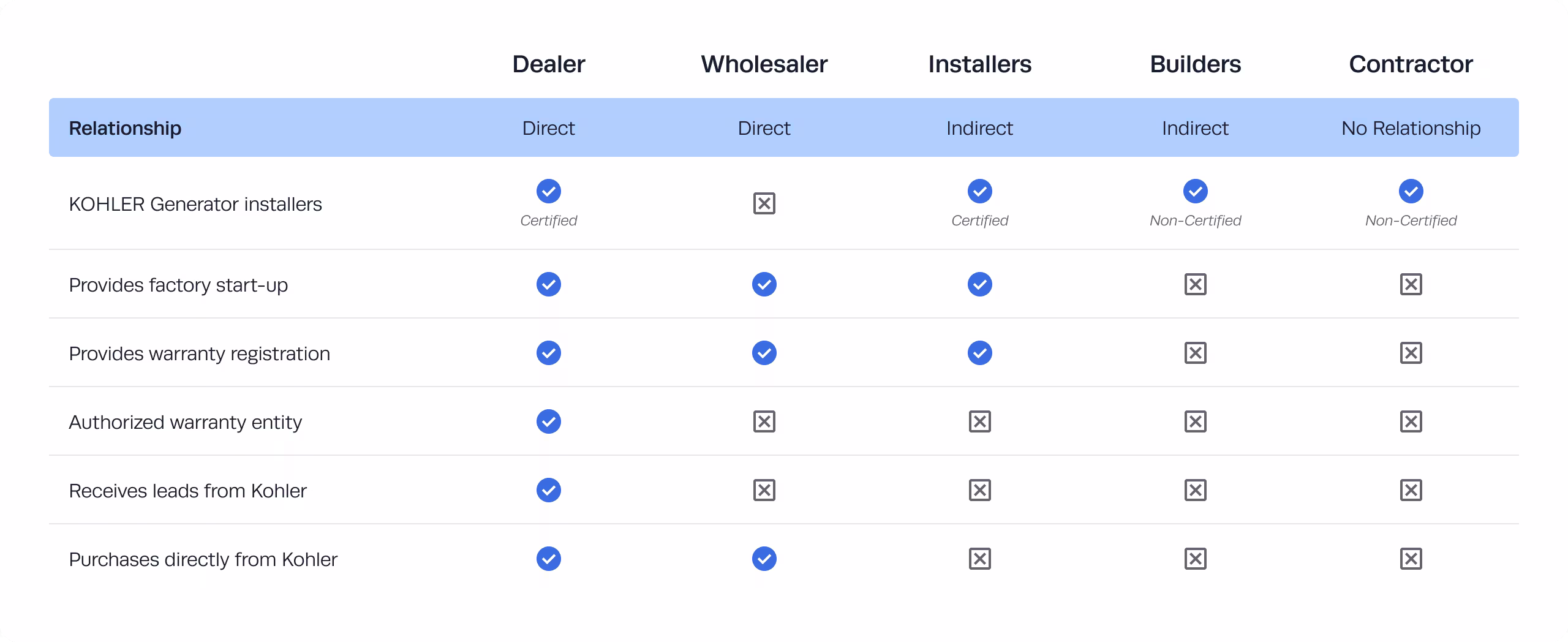Click Indirect under the Builders column

(x=1196, y=128)
